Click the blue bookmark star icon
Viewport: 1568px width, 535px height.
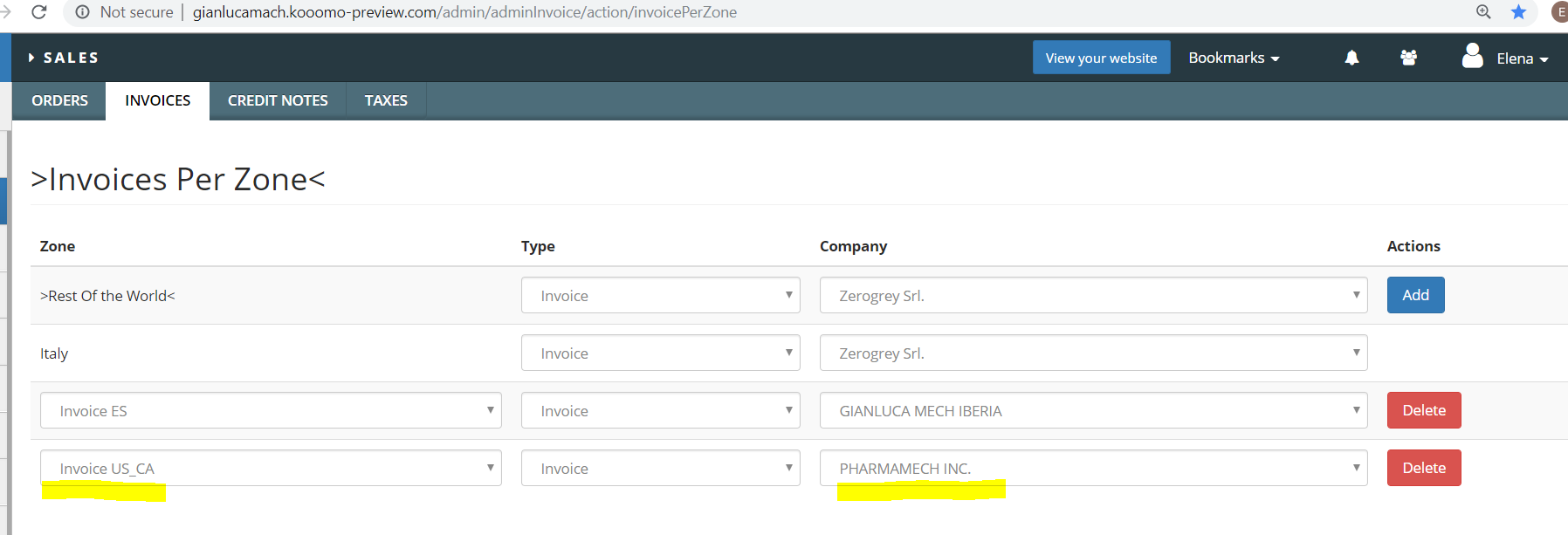pos(1519,11)
